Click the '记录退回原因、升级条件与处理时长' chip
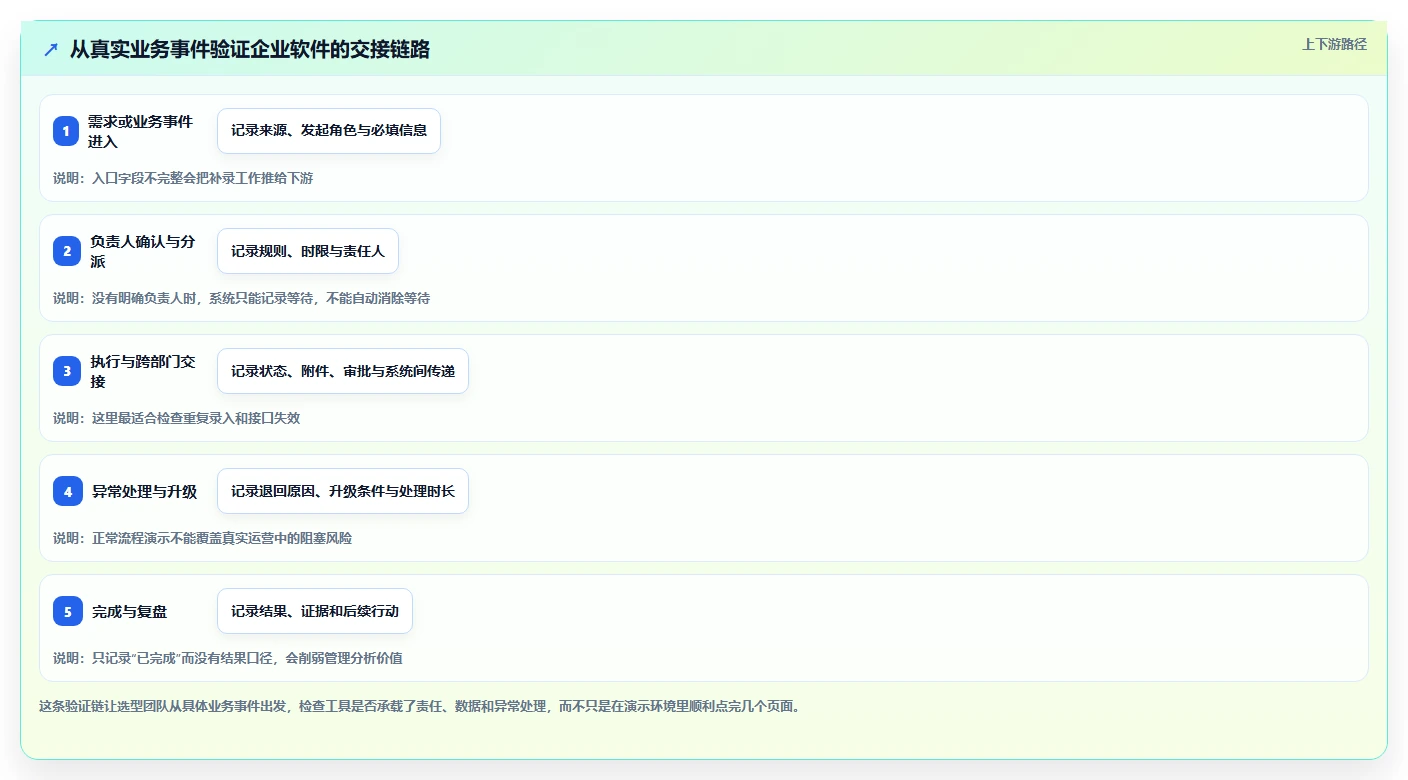 [343, 491]
